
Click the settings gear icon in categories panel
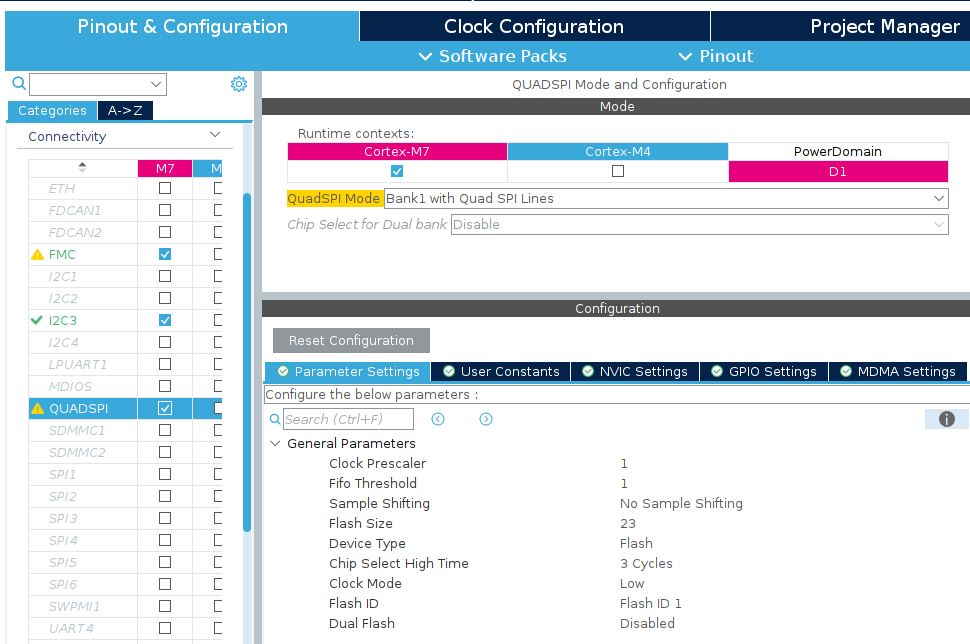click(x=239, y=84)
